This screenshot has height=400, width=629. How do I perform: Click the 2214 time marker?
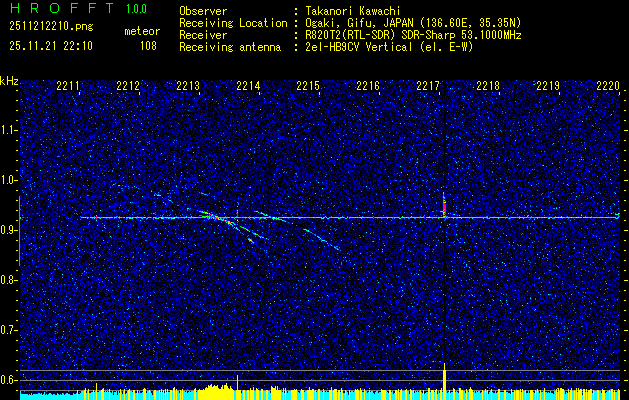tap(248, 86)
